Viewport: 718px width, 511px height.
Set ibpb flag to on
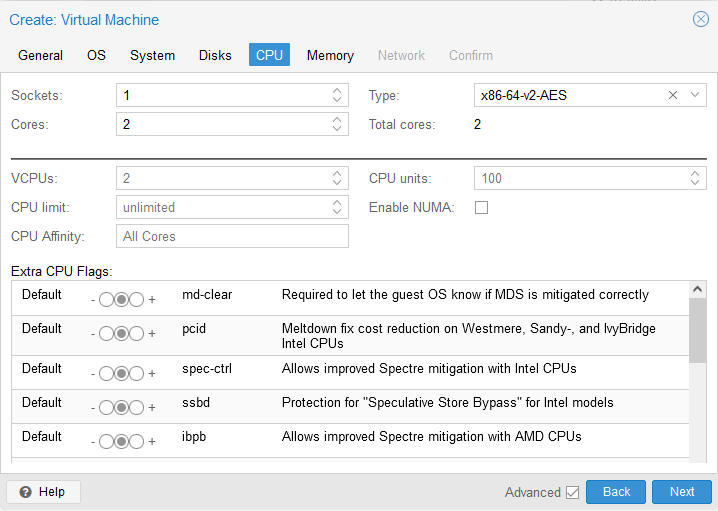136,441
